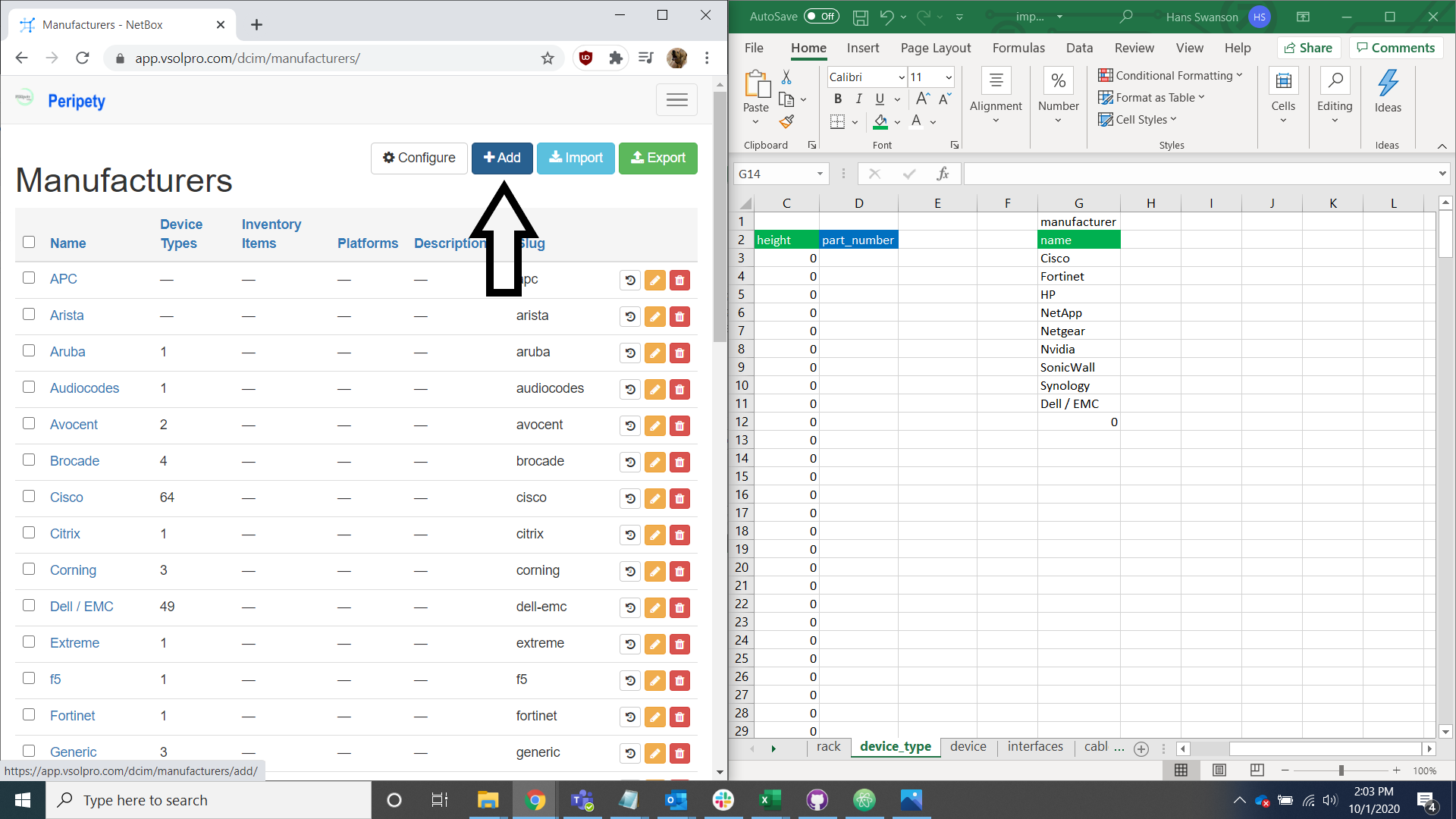This screenshot has width=1456, height=819.
Task: Open the Corning manufacturer link
Action: 73,570
